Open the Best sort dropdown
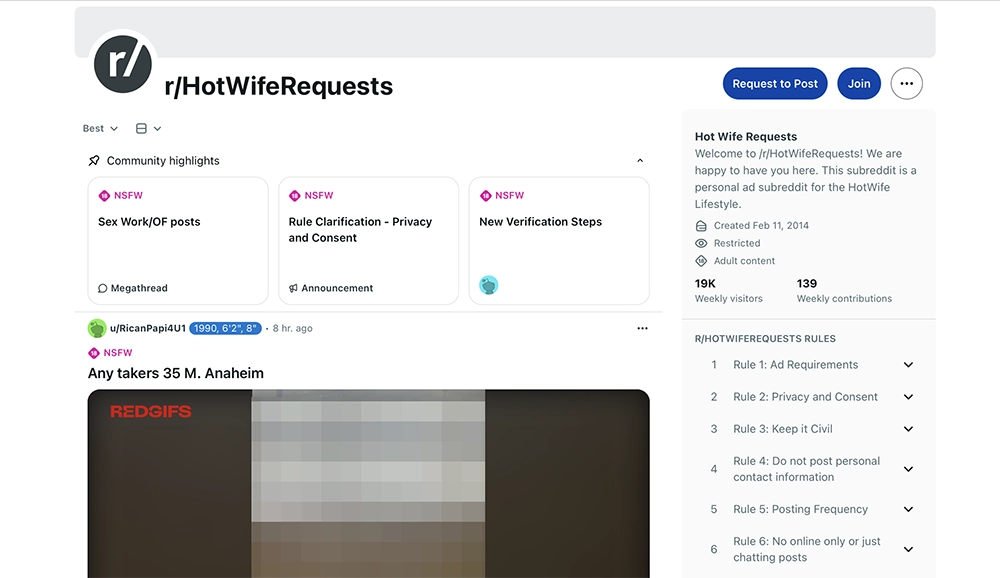This screenshot has width=1000, height=578. [x=100, y=129]
